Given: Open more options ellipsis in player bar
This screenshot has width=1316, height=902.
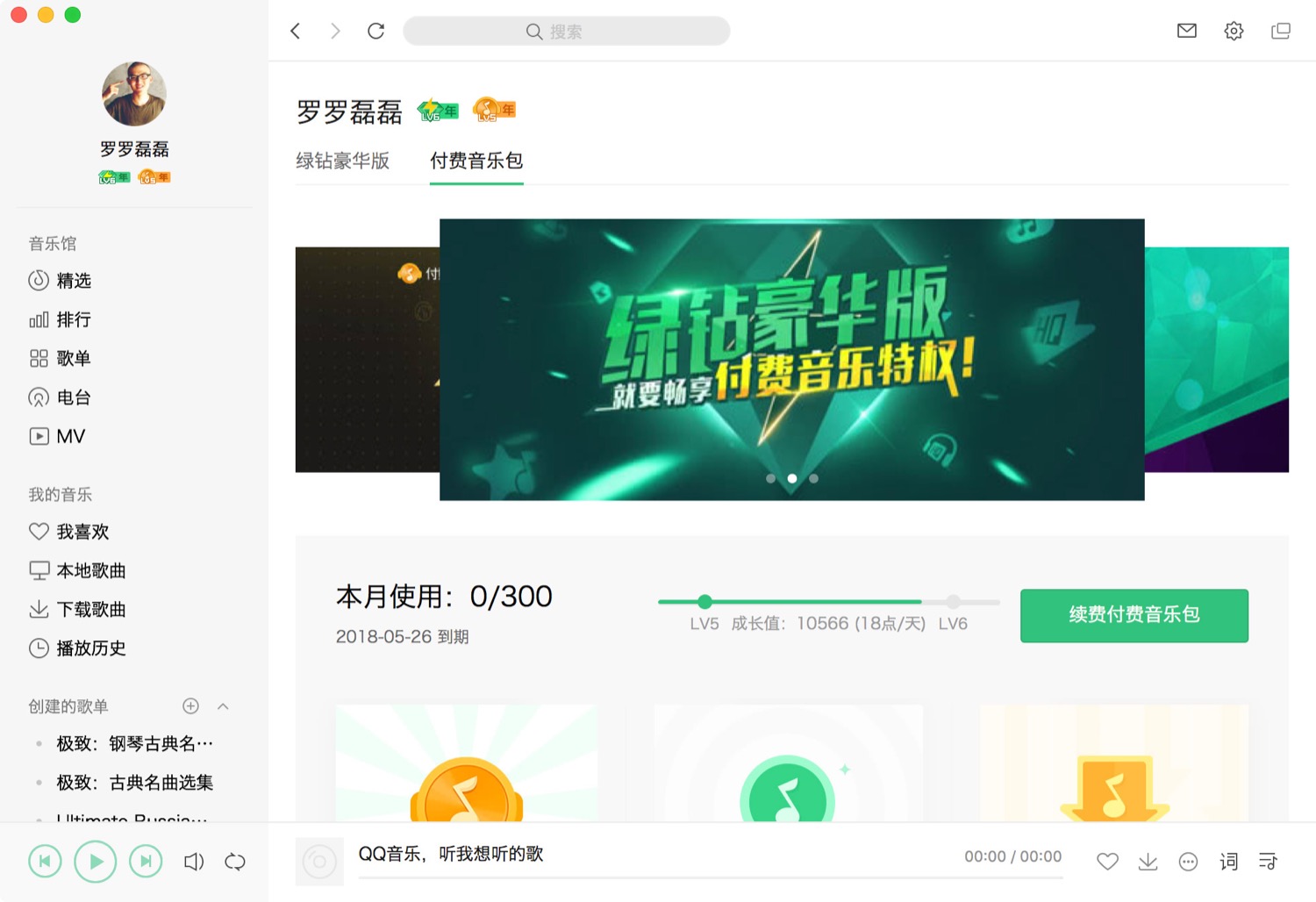Looking at the screenshot, I should click(x=1188, y=862).
